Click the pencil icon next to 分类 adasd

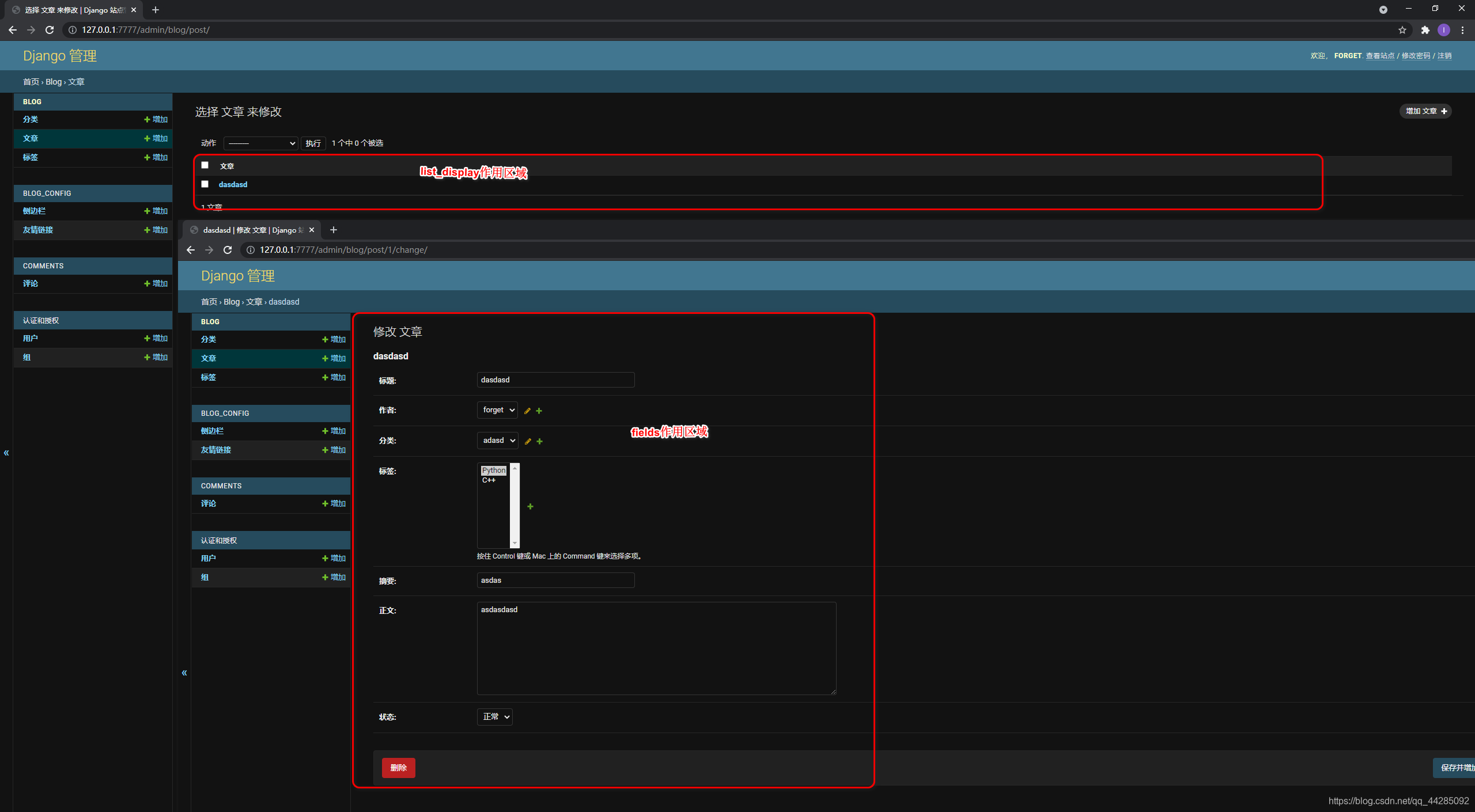(528, 441)
